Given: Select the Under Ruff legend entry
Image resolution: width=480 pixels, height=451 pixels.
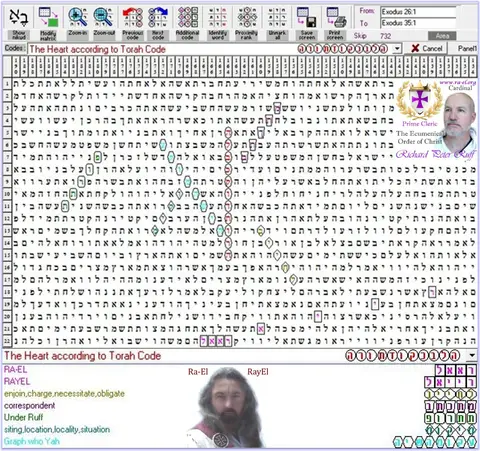Looking at the screenshot, I should 24,417.
